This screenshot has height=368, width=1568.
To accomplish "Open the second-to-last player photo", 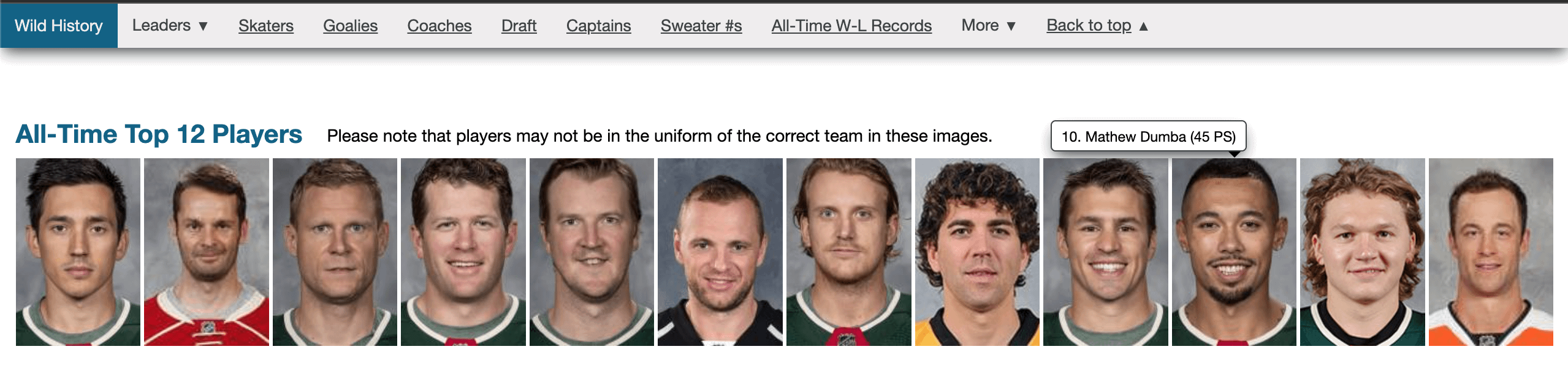I will pos(1362,251).
